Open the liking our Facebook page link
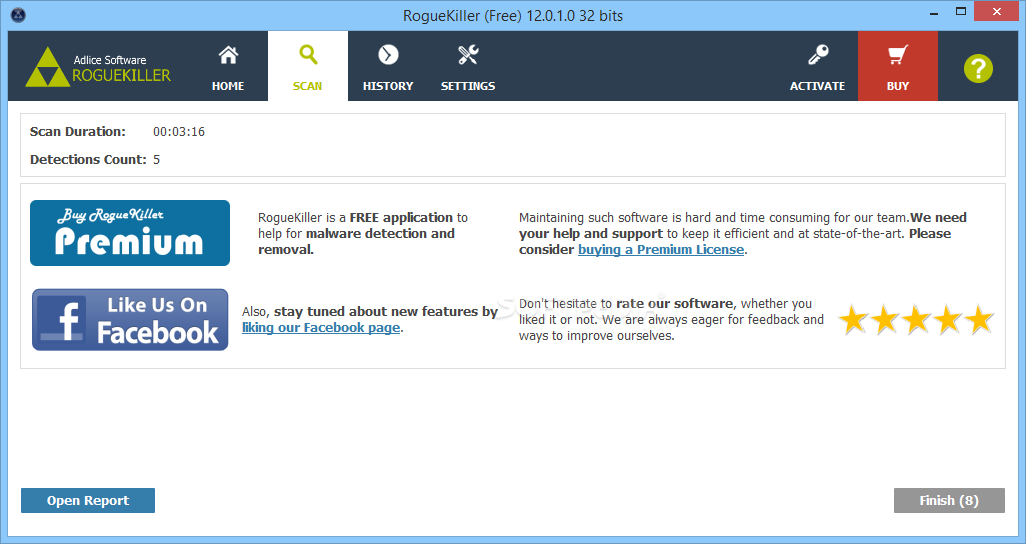1026x544 pixels. click(321, 327)
